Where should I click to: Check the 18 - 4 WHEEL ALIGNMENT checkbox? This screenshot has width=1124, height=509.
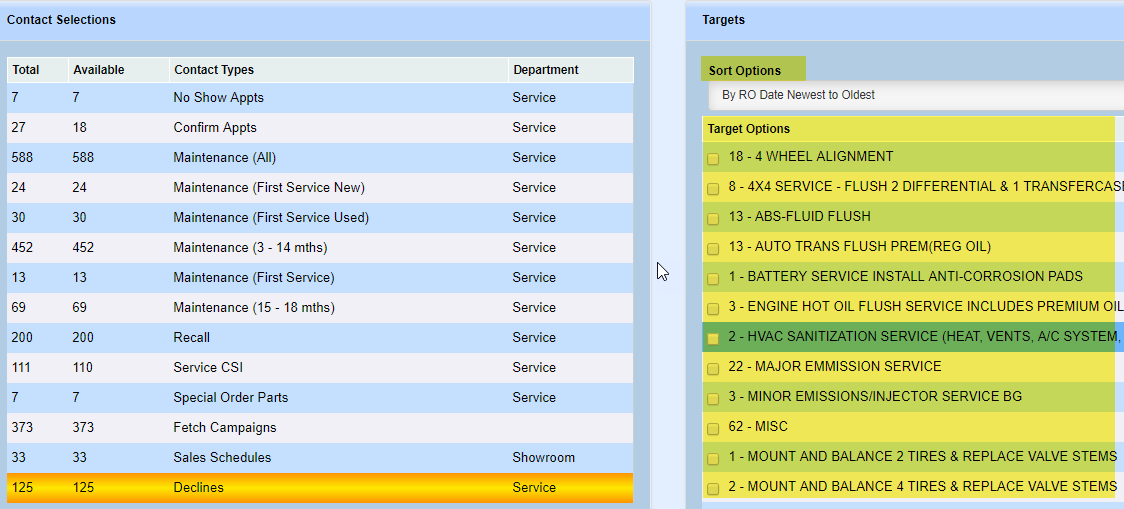713,158
